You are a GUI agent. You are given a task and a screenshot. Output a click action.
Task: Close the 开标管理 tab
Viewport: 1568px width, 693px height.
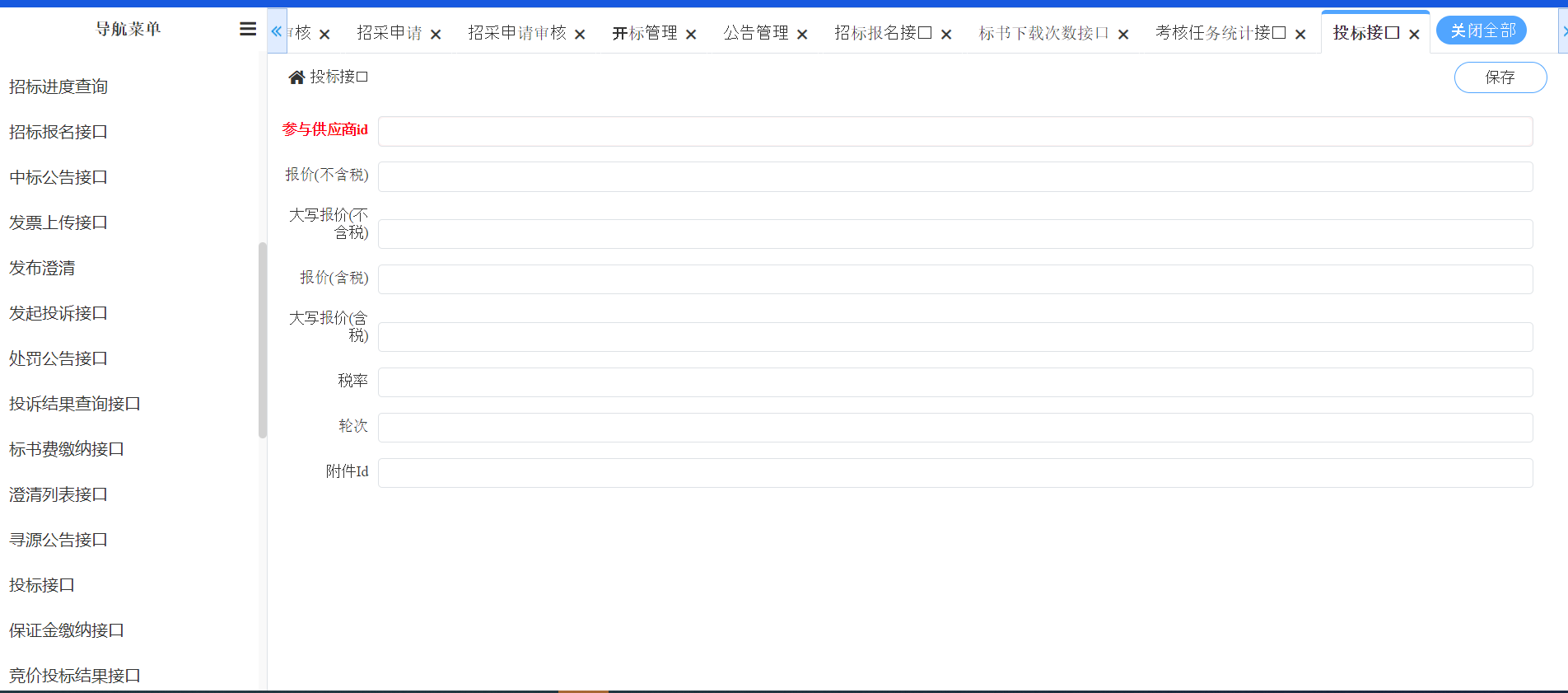691,35
